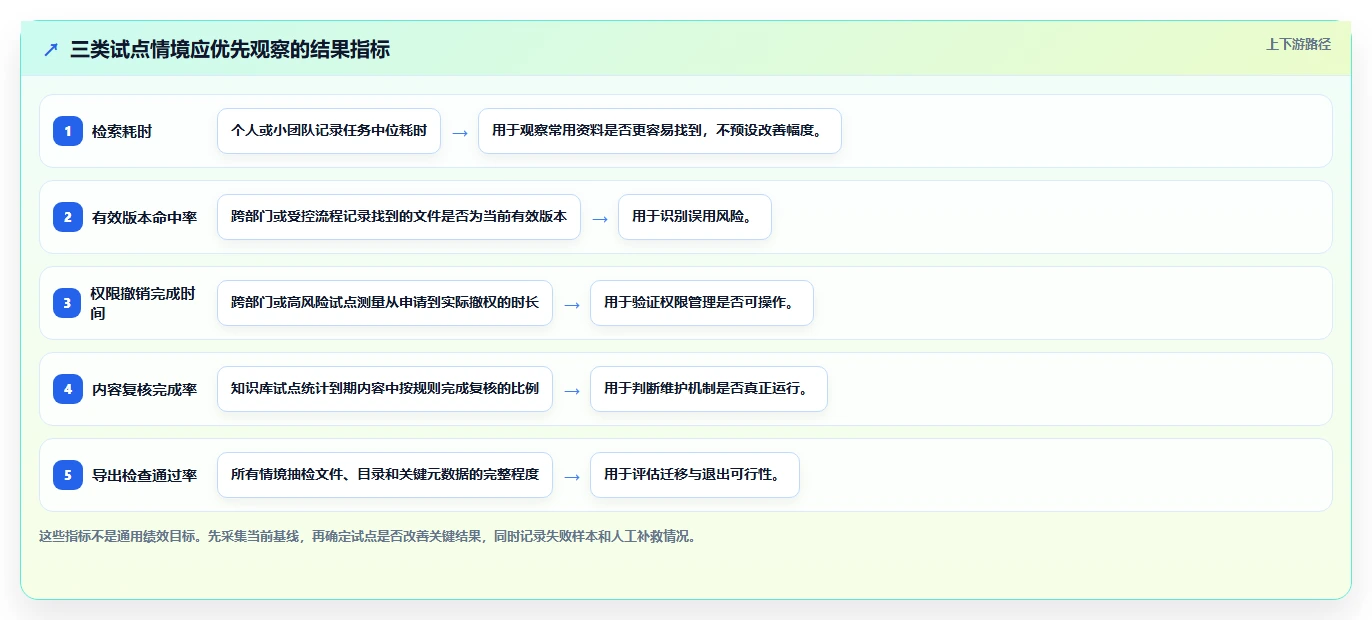Select number badge 3 for 权限撤销完成时间
Image resolution: width=1372 pixels, height=620 pixels.
pos(68,303)
